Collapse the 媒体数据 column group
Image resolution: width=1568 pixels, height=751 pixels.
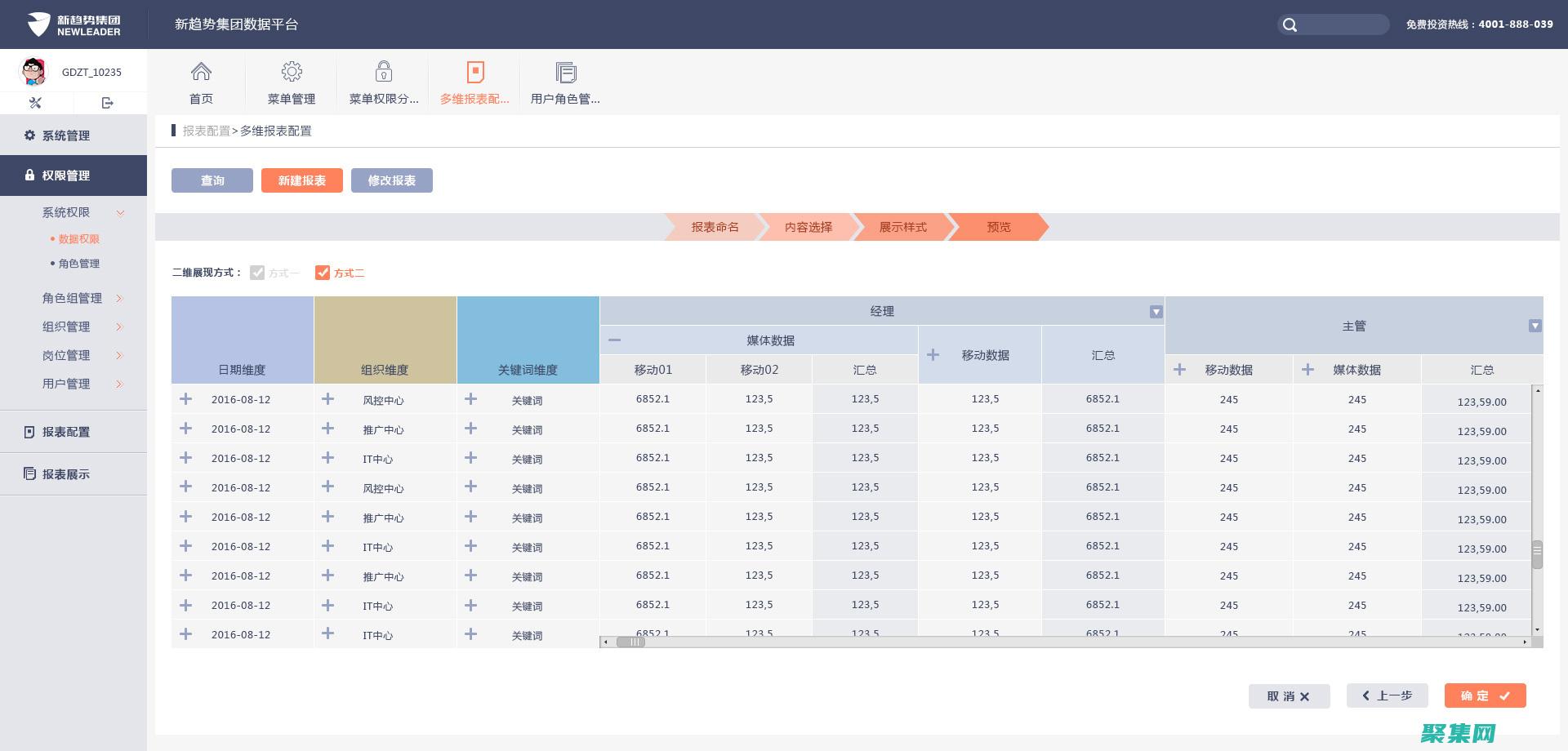pyautogui.click(x=615, y=340)
